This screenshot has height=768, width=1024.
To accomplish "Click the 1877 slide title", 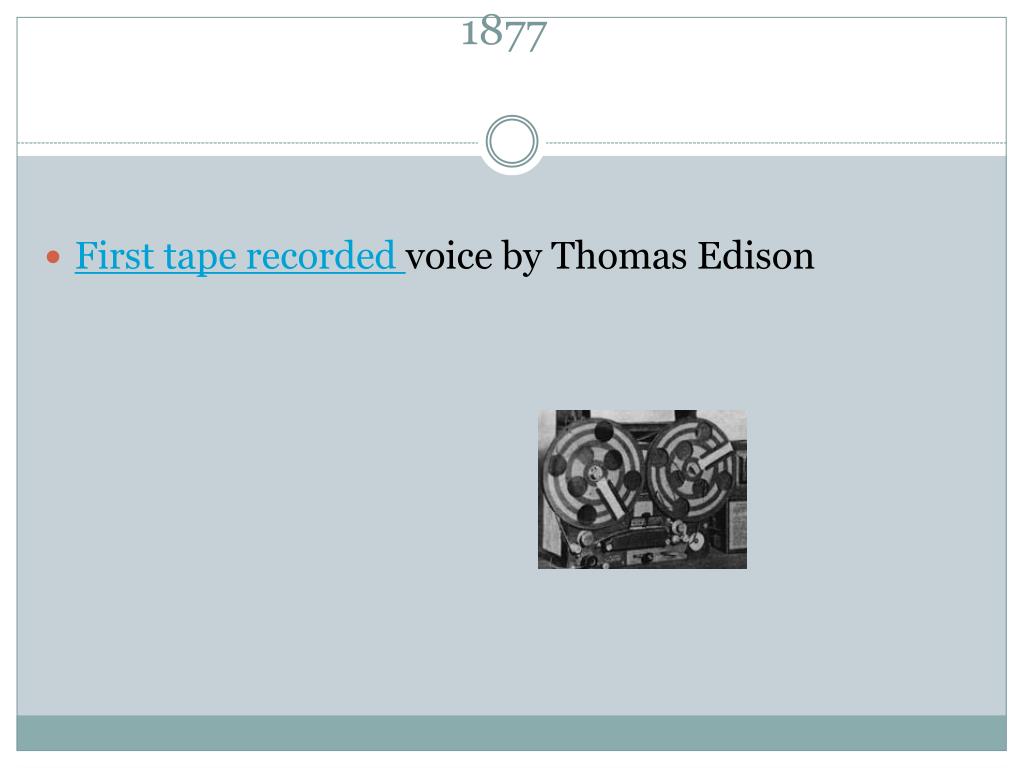I will (504, 32).
